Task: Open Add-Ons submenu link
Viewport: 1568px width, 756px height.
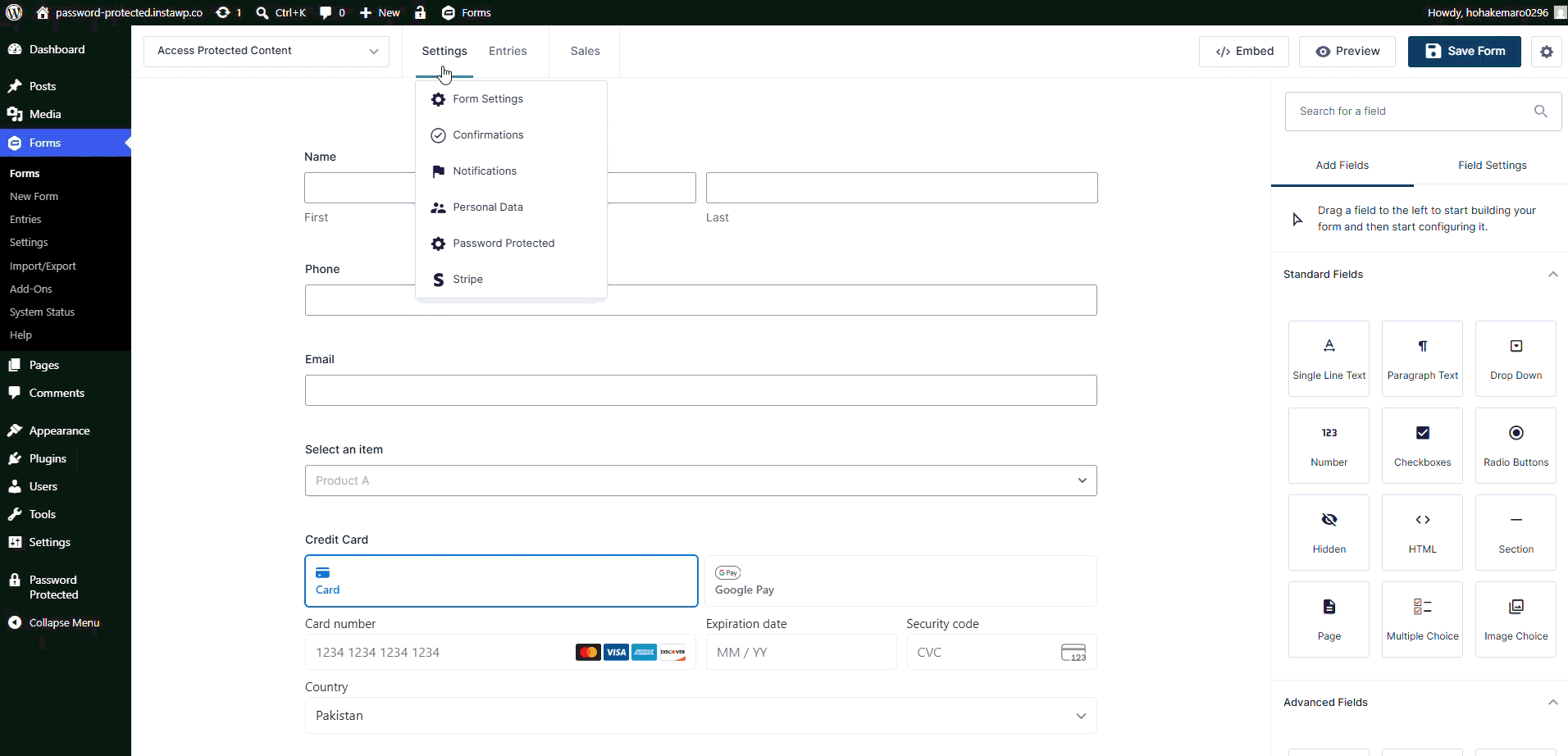Action: (30, 289)
